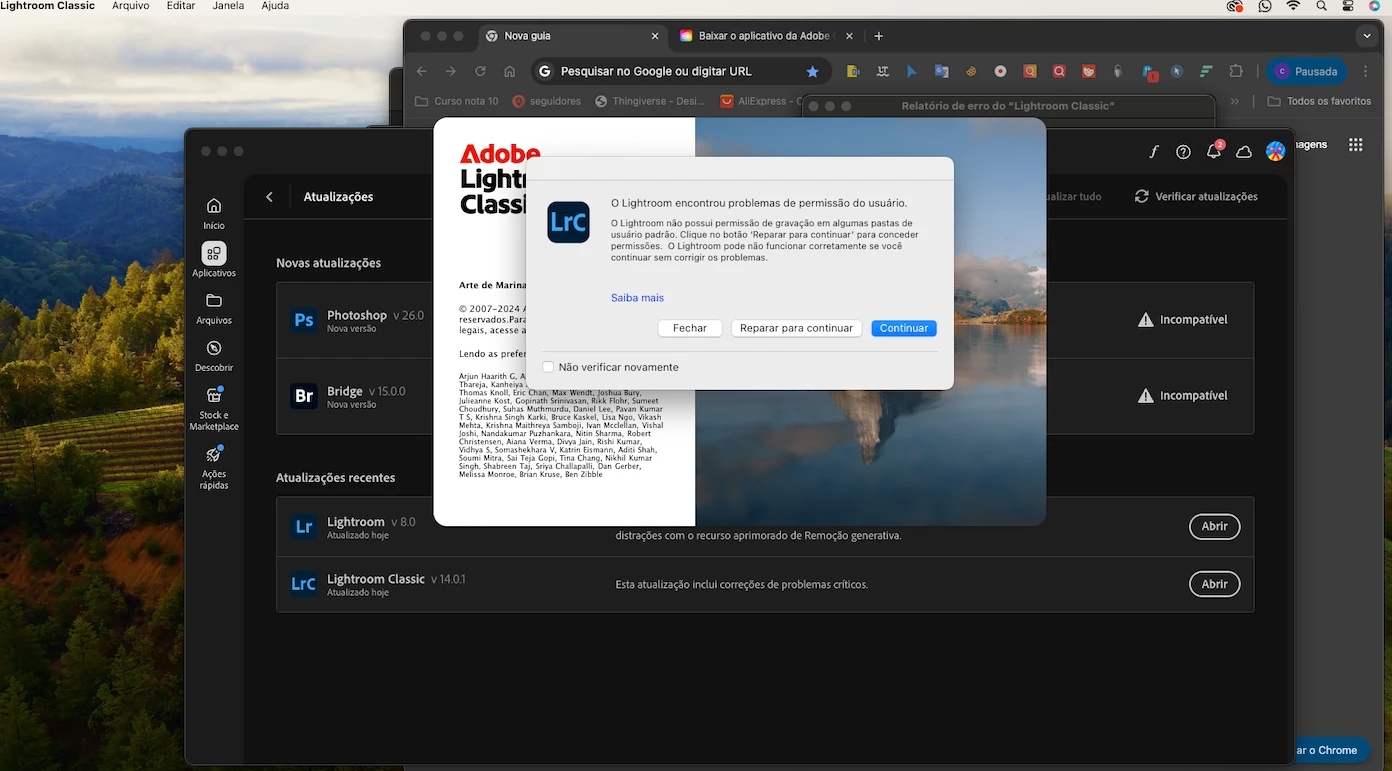Open AliExpress bookmark
The height and width of the screenshot is (771, 1392).
pyautogui.click(x=762, y=101)
